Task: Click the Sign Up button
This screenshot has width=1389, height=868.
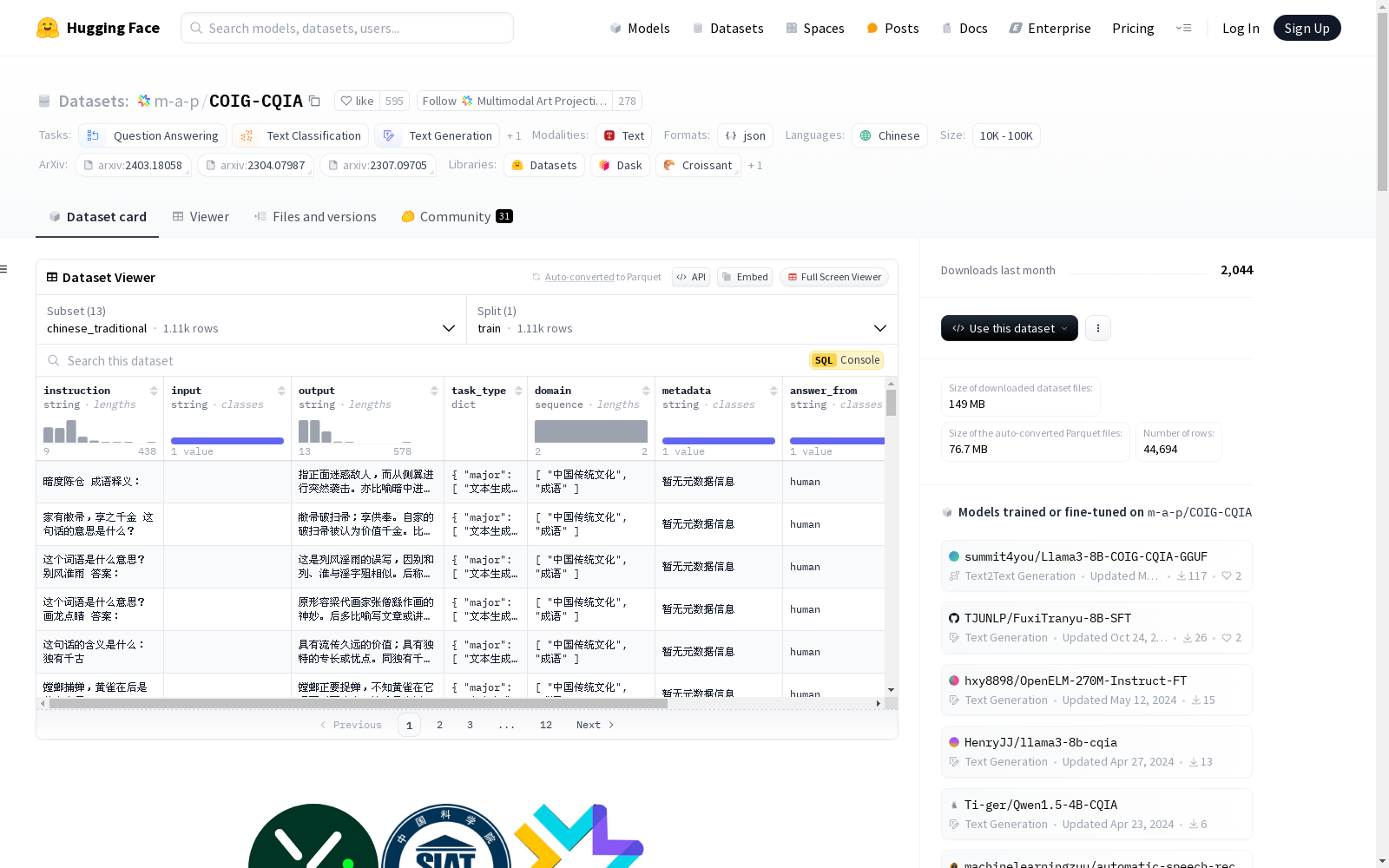Action: tap(1307, 28)
